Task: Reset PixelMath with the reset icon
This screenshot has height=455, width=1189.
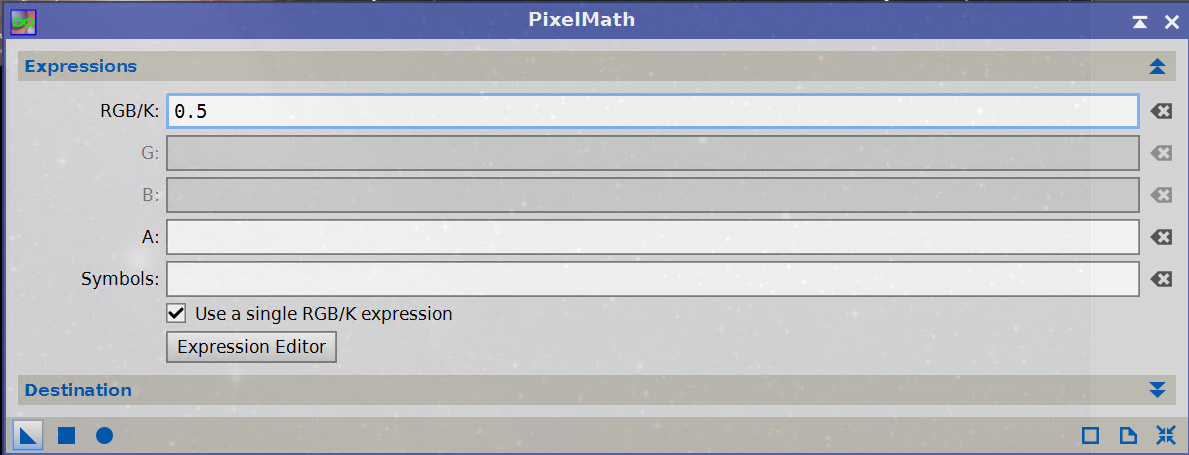Action: coord(1165,435)
